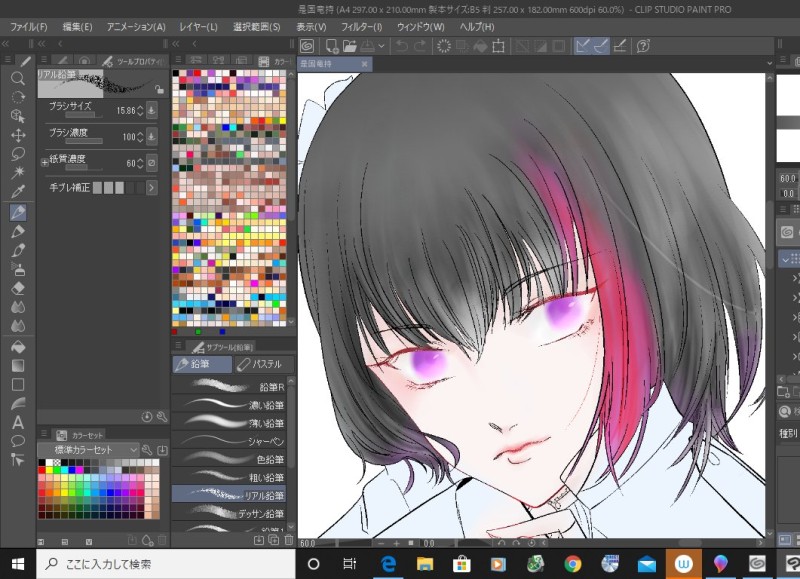Duplicate sub tool icon below brush list

[274, 540]
